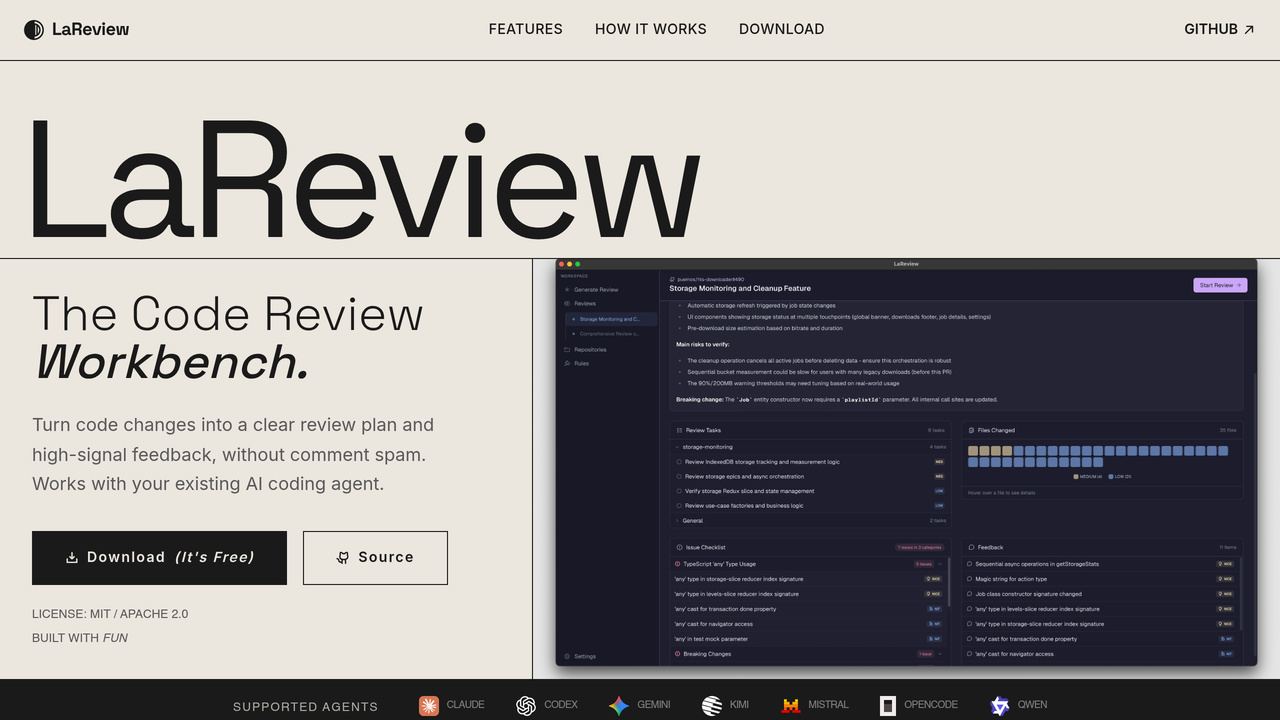Click the Kimi agent logo
Screen dimensions: 1280x720
(x=712, y=705)
